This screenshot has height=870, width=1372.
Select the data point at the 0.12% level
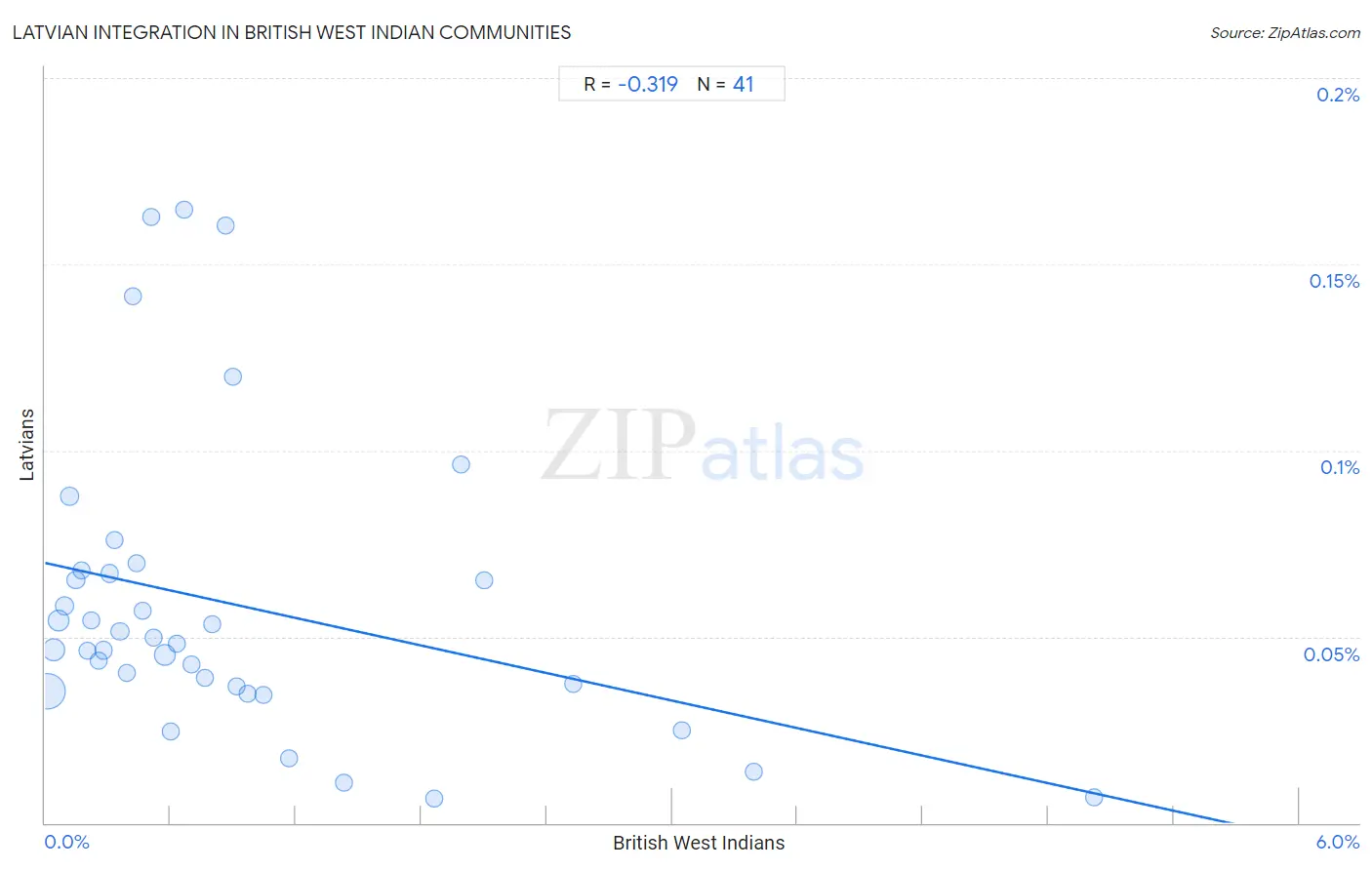click(232, 376)
